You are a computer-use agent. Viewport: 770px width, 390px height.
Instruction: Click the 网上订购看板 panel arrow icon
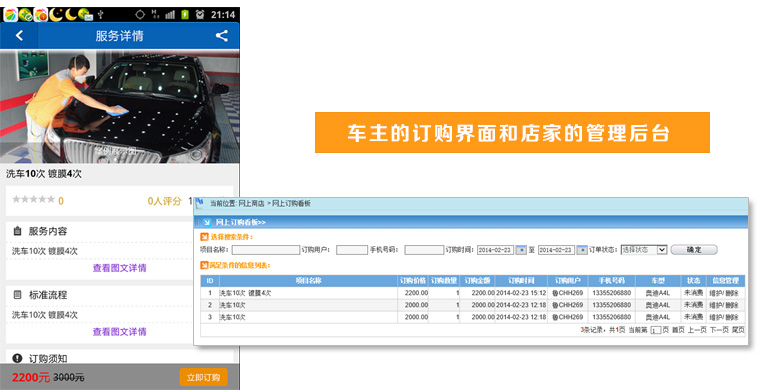(207, 223)
